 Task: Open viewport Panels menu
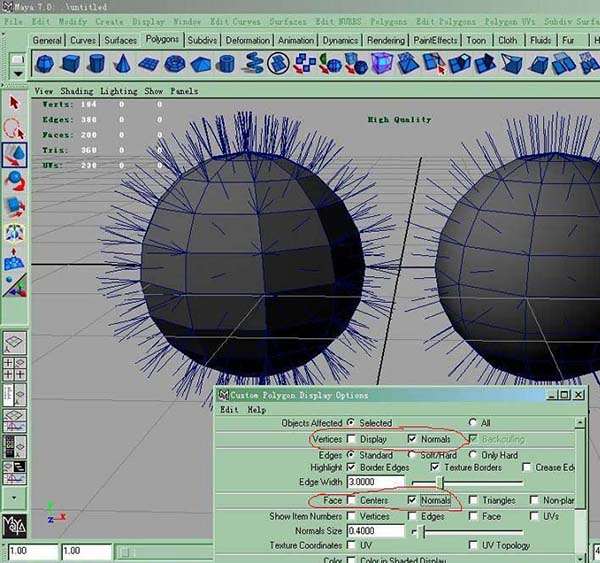pyautogui.click(x=184, y=91)
